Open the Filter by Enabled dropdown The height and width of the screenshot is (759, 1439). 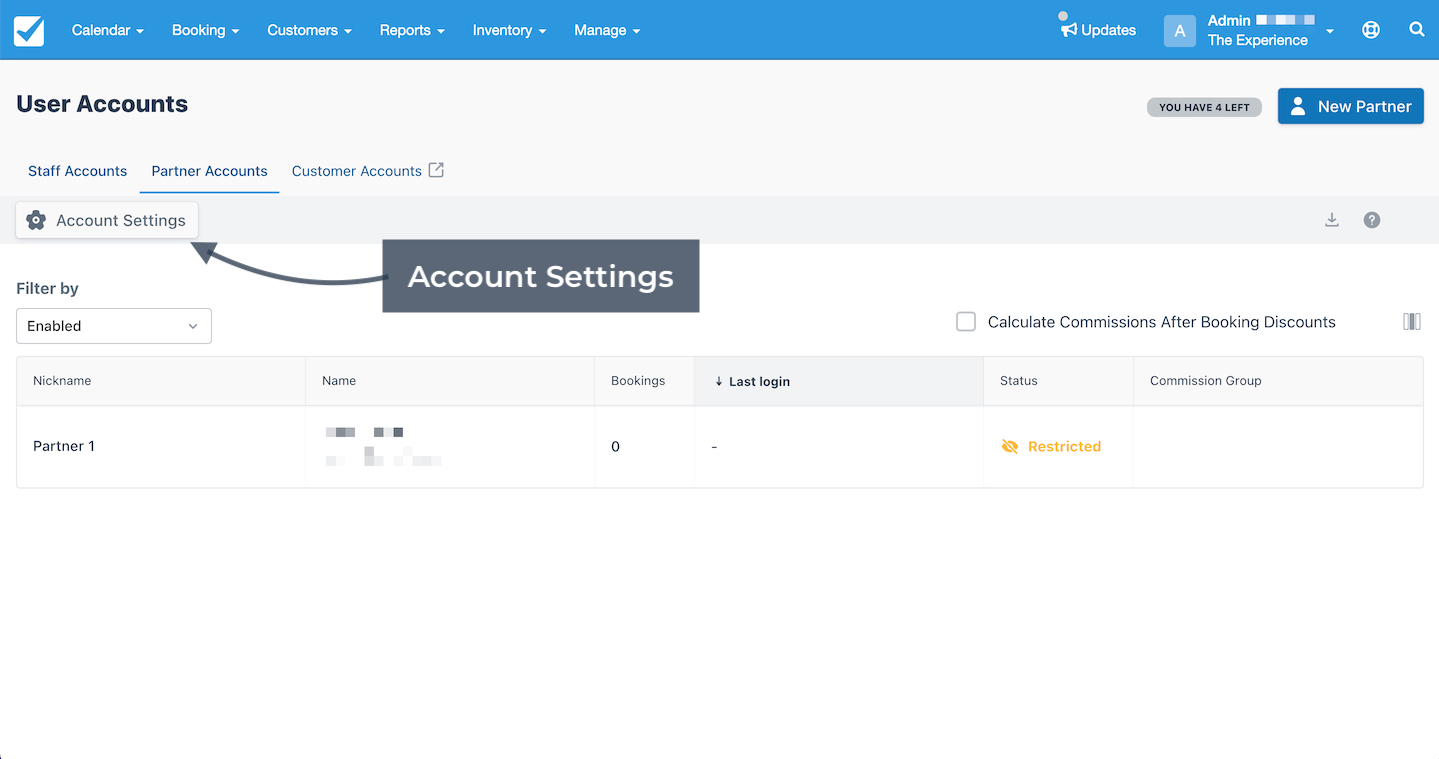click(x=114, y=326)
